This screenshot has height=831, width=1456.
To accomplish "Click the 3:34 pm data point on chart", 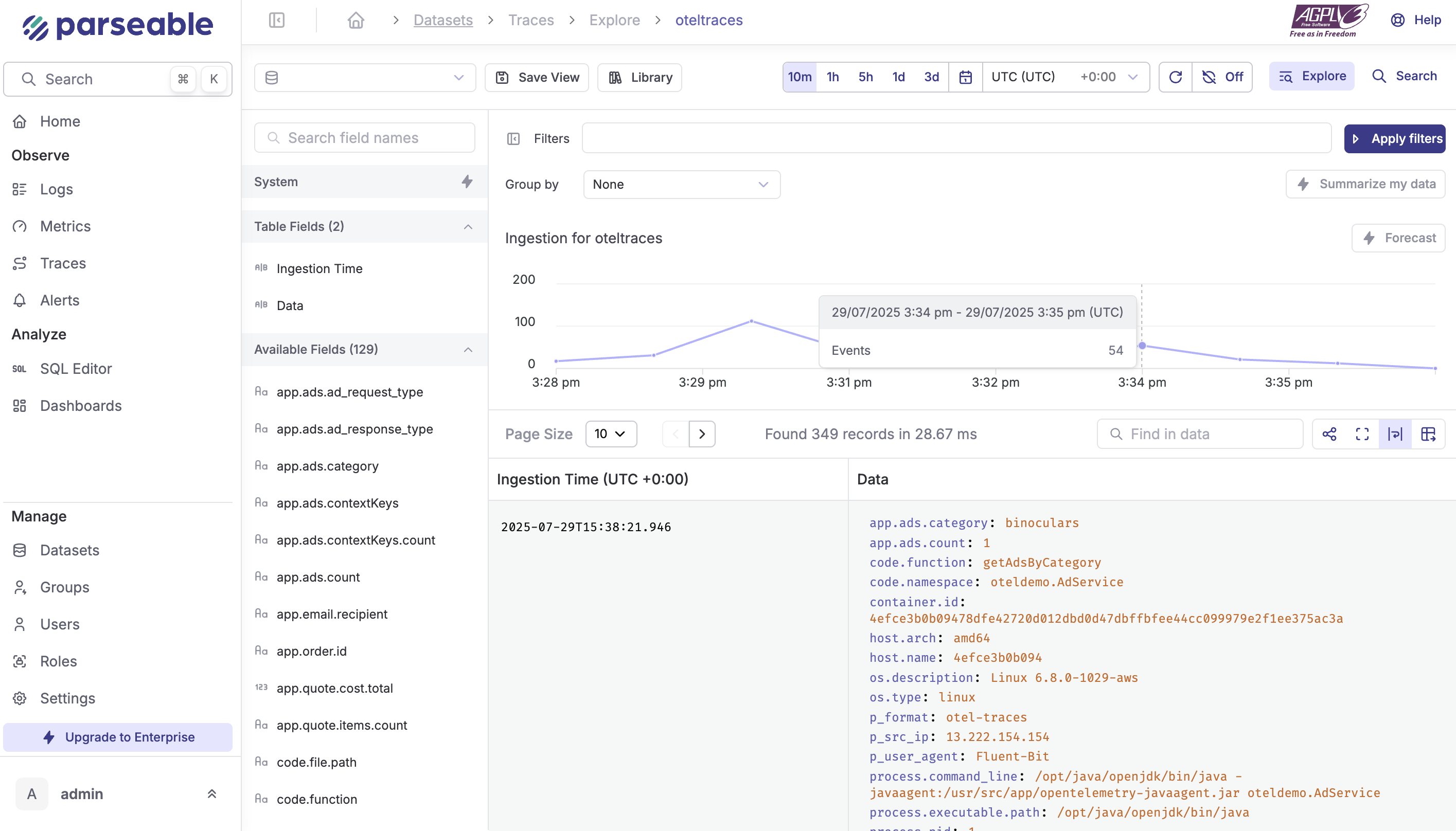I will (x=1142, y=346).
